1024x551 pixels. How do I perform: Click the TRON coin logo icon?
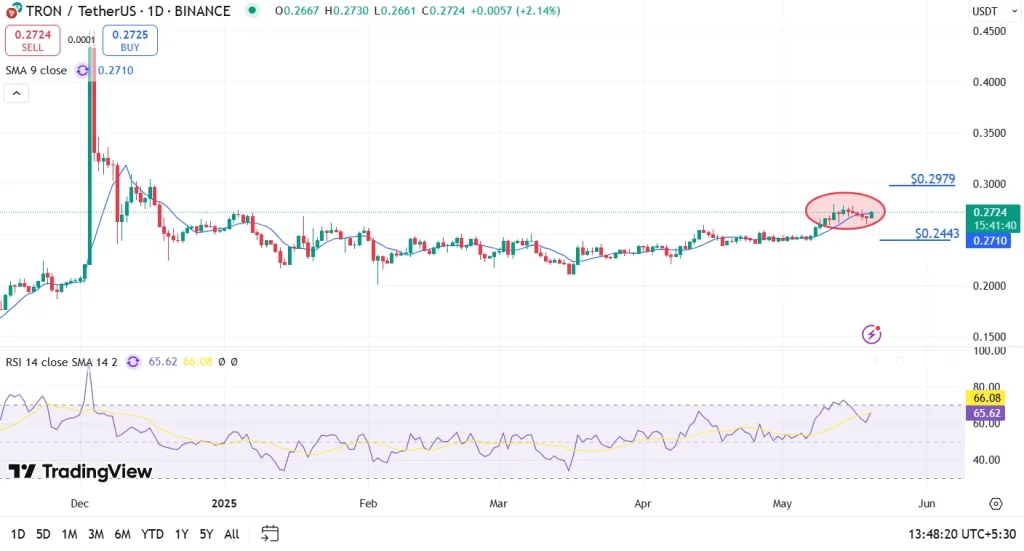(x=13, y=10)
